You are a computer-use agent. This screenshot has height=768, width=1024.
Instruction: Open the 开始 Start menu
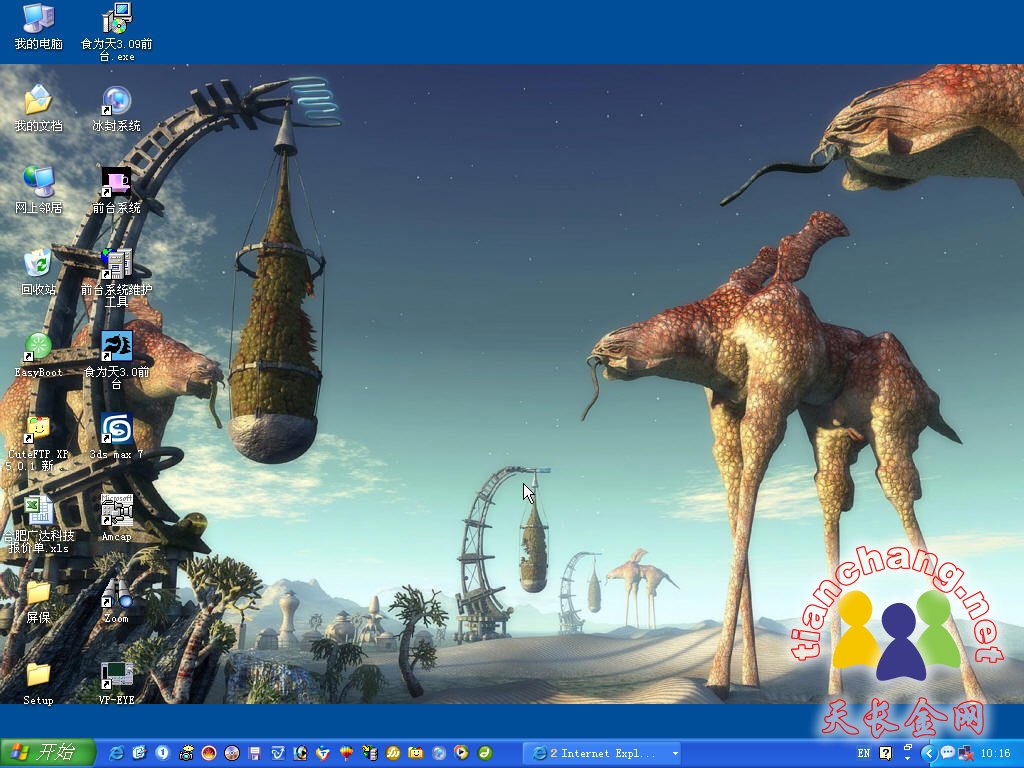pyautogui.click(x=48, y=753)
